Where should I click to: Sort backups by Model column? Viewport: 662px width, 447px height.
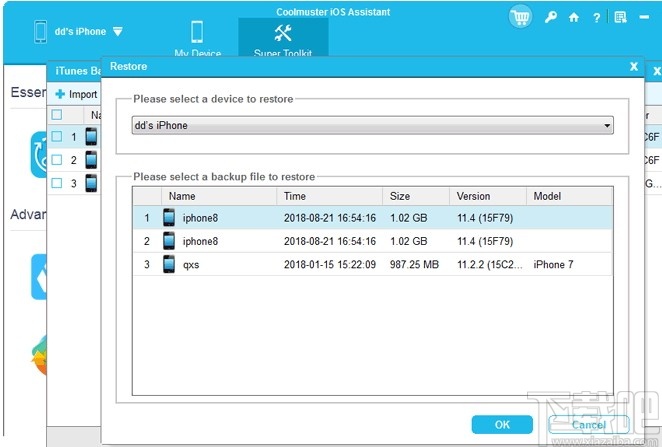coord(569,196)
